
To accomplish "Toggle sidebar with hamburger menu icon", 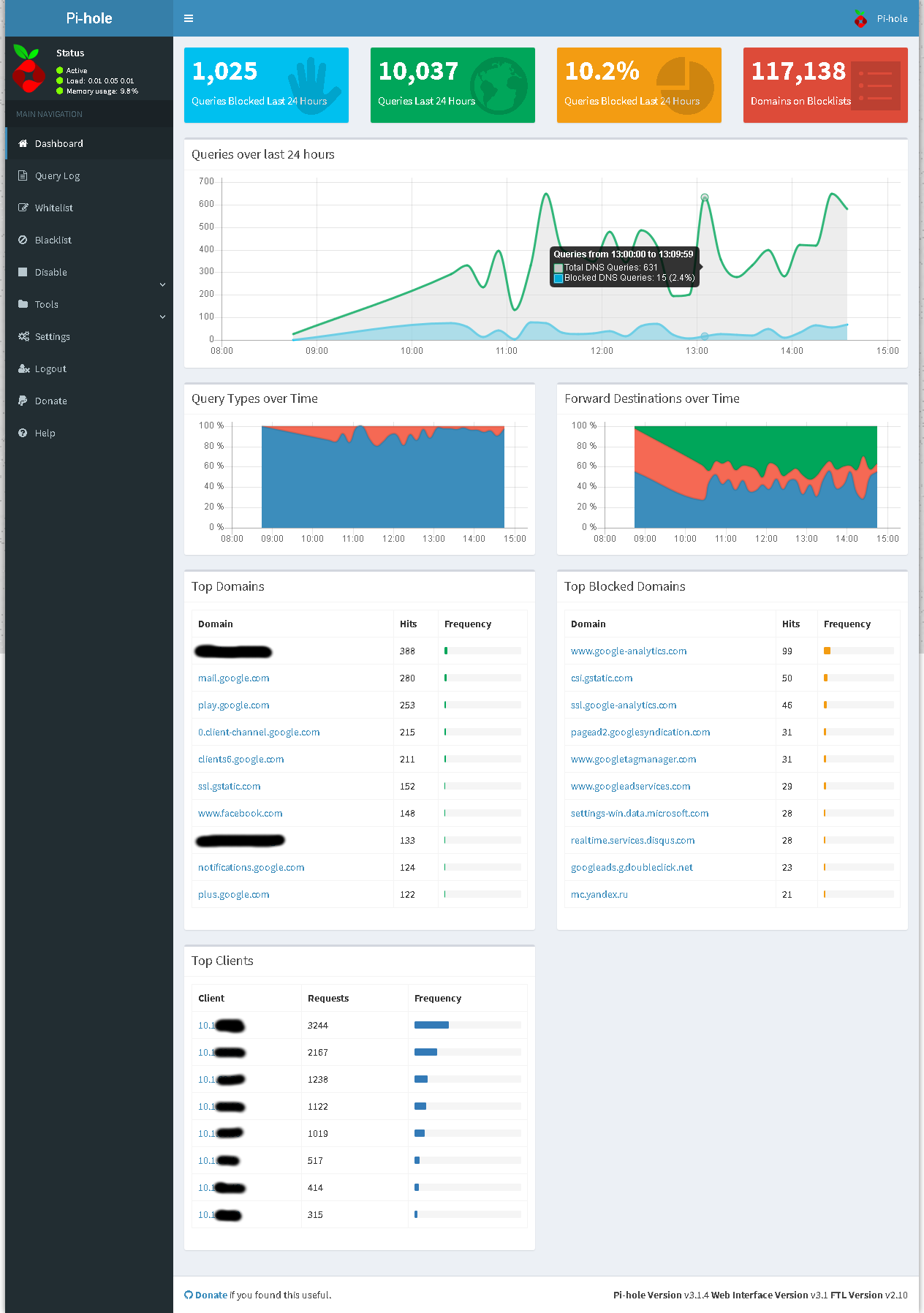I will click(189, 18).
